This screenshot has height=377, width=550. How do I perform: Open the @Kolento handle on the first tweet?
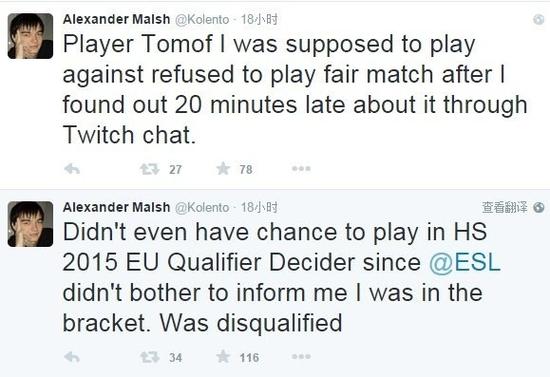pos(202,20)
